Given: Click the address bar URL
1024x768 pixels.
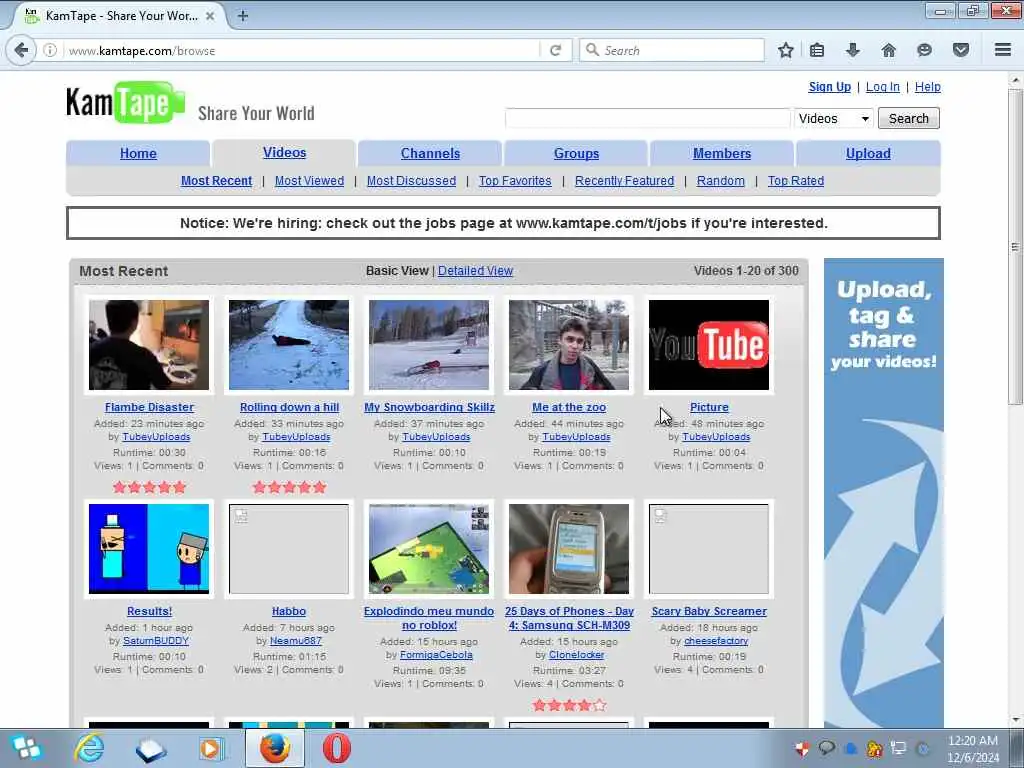Looking at the screenshot, I should pos(142,50).
